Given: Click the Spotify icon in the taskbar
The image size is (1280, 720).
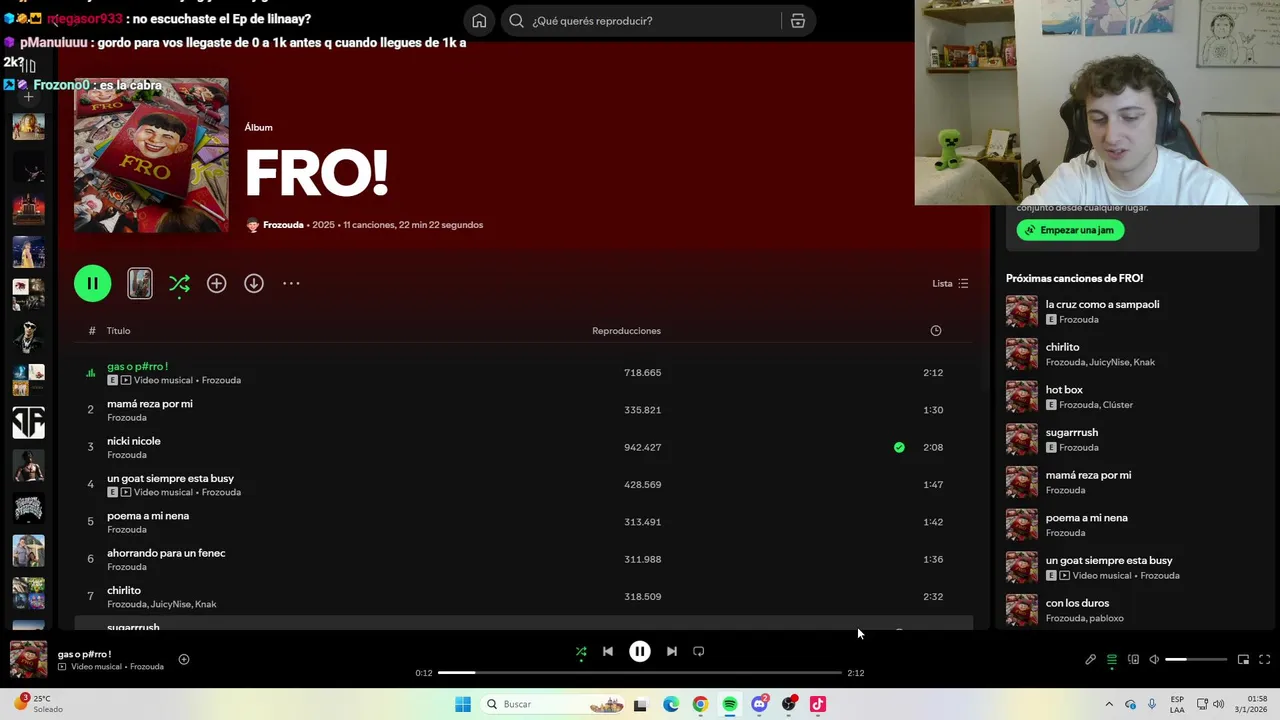Looking at the screenshot, I should click(x=730, y=705).
